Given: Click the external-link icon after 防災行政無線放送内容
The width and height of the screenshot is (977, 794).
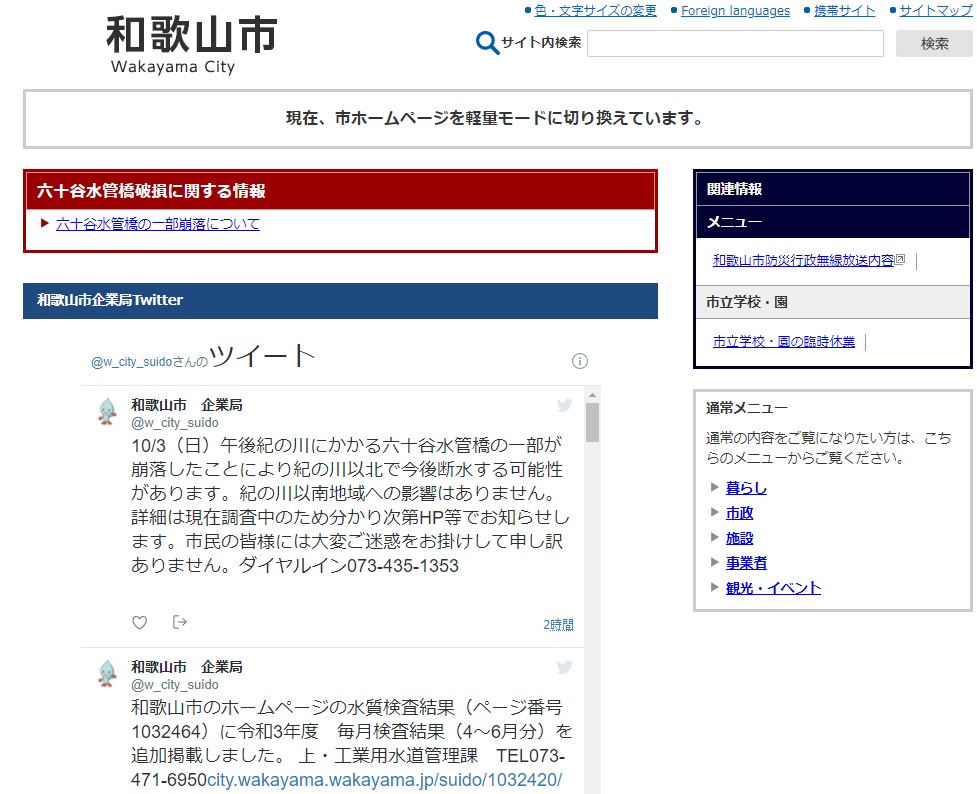Looking at the screenshot, I should (x=900, y=259).
